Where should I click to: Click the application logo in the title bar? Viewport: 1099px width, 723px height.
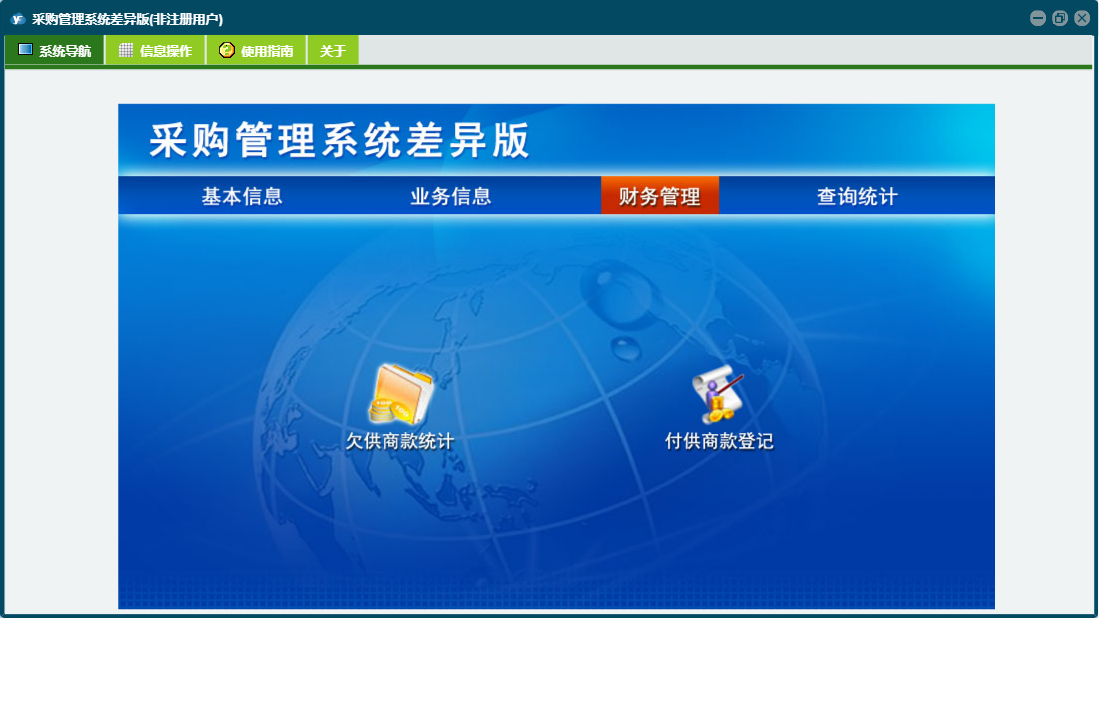17,19
